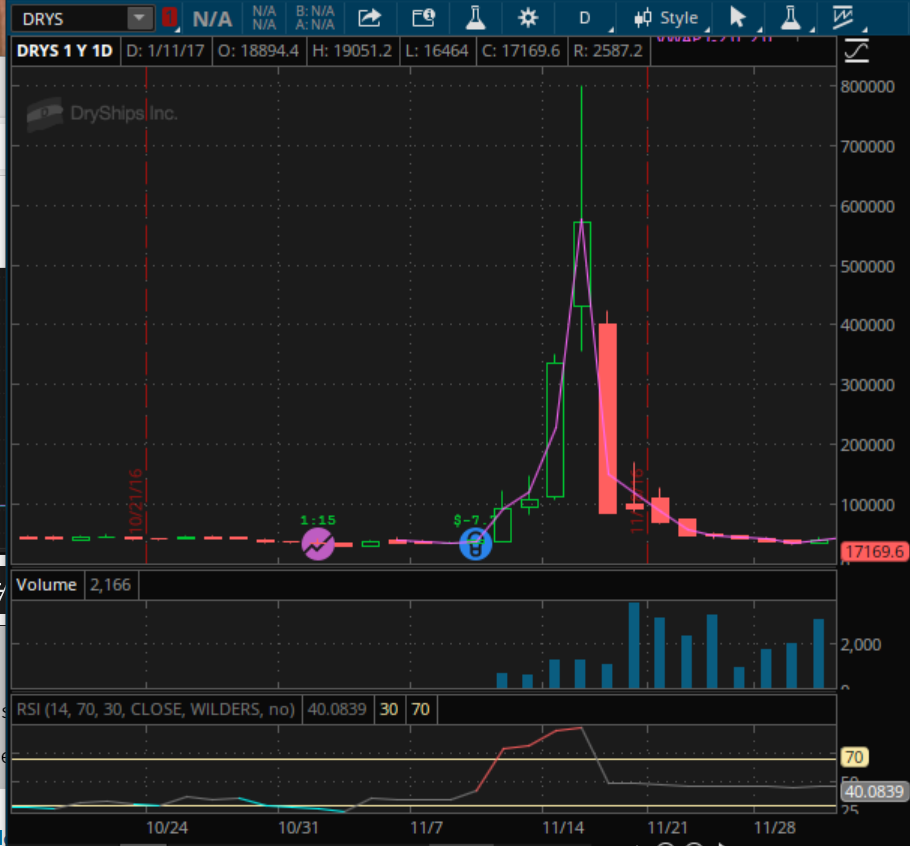The height and width of the screenshot is (846, 910).
Task: Click the 40.0839 RSI axis bubble
Action: coord(874,791)
